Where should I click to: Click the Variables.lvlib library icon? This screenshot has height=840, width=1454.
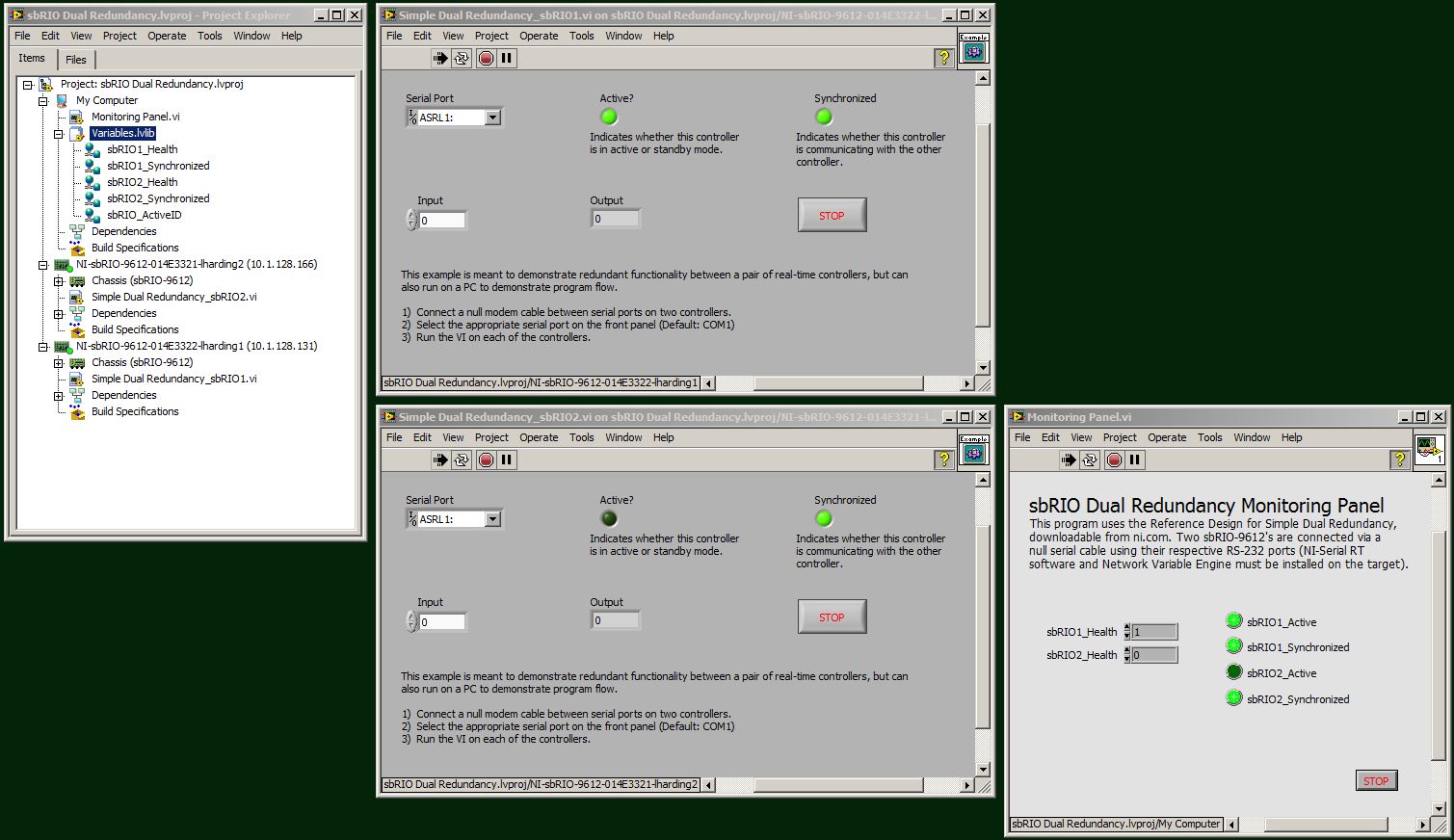click(77, 133)
